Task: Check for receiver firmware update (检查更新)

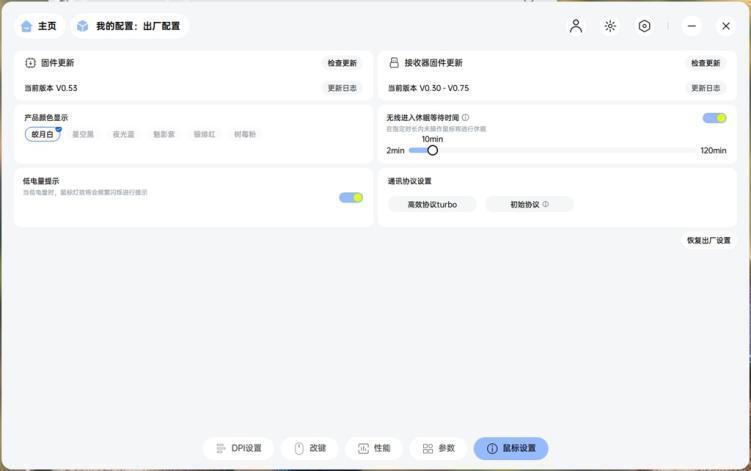Action: click(x=705, y=63)
